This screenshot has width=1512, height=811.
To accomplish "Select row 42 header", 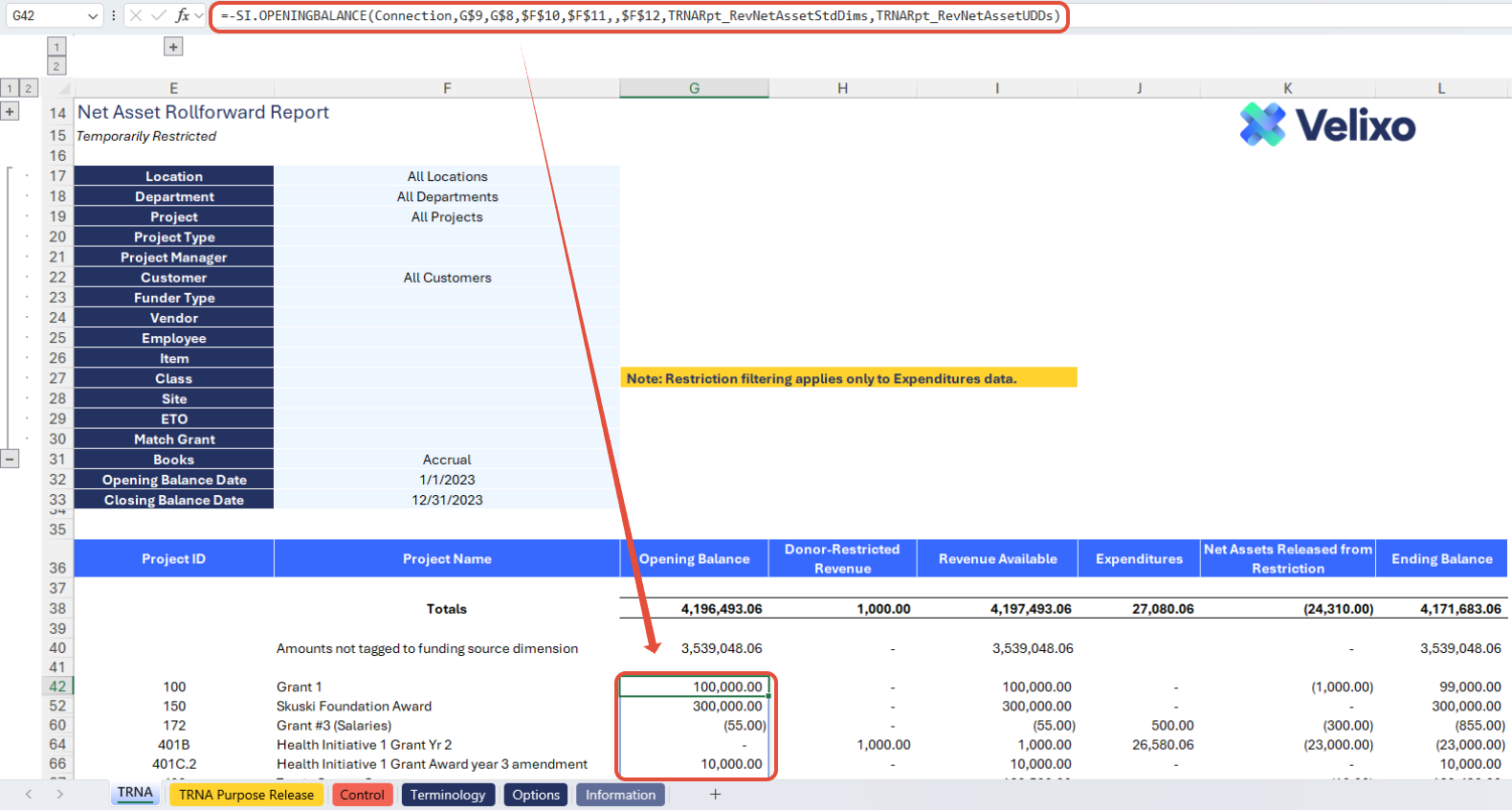I will tap(57, 687).
